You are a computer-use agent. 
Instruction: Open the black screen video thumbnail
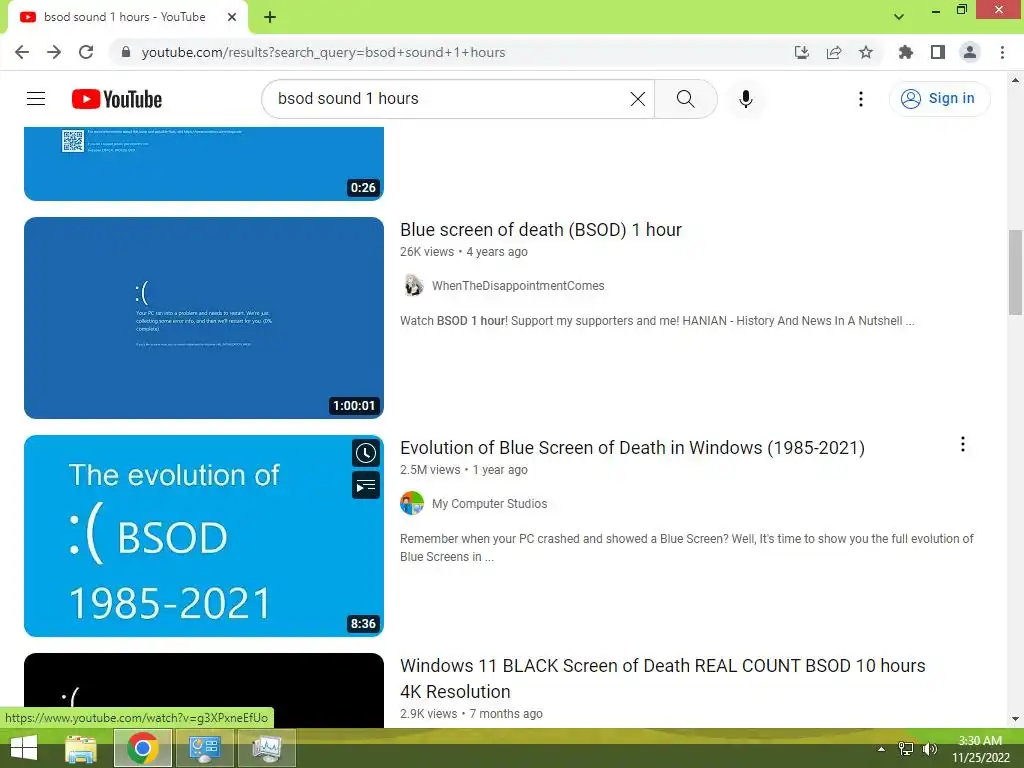[x=204, y=690]
